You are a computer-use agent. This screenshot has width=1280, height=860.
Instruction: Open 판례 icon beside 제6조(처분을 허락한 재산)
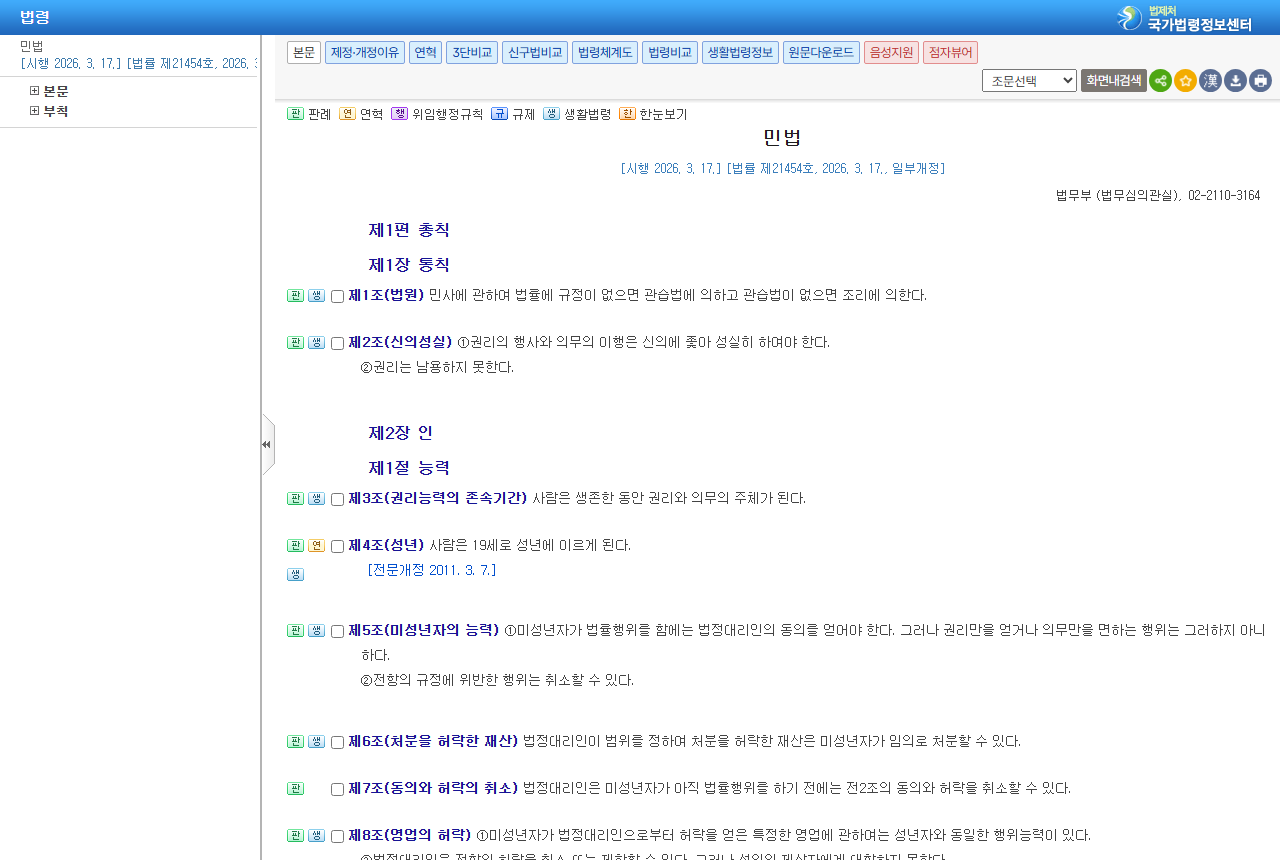point(295,742)
